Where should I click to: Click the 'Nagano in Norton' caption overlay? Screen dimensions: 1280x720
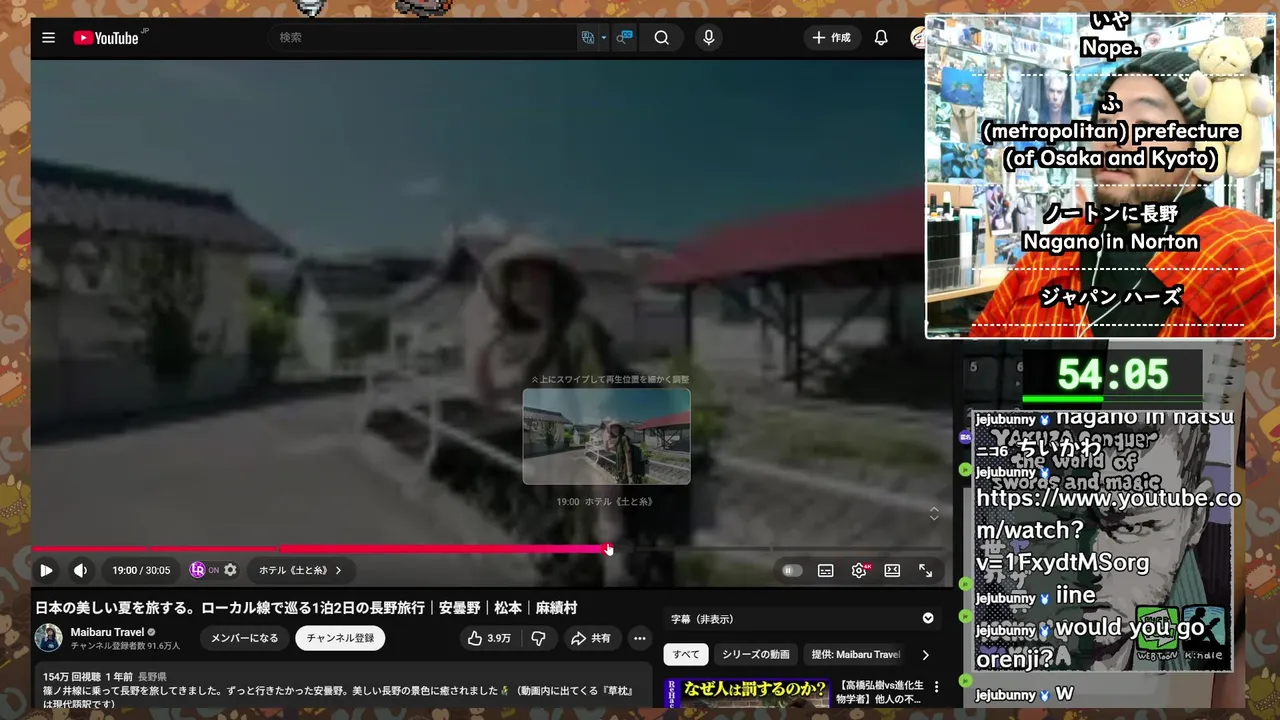coord(1110,242)
